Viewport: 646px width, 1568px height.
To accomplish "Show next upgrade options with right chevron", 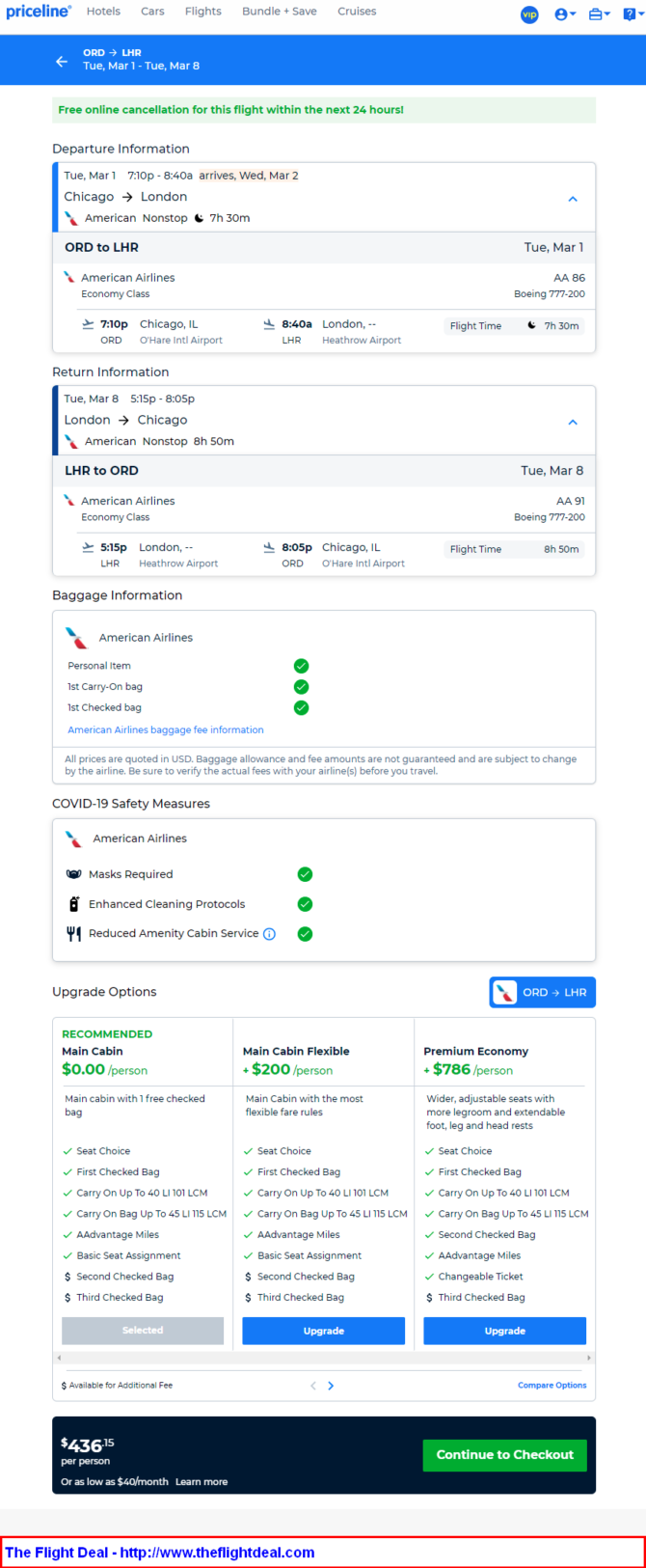I will tap(331, 1386).
